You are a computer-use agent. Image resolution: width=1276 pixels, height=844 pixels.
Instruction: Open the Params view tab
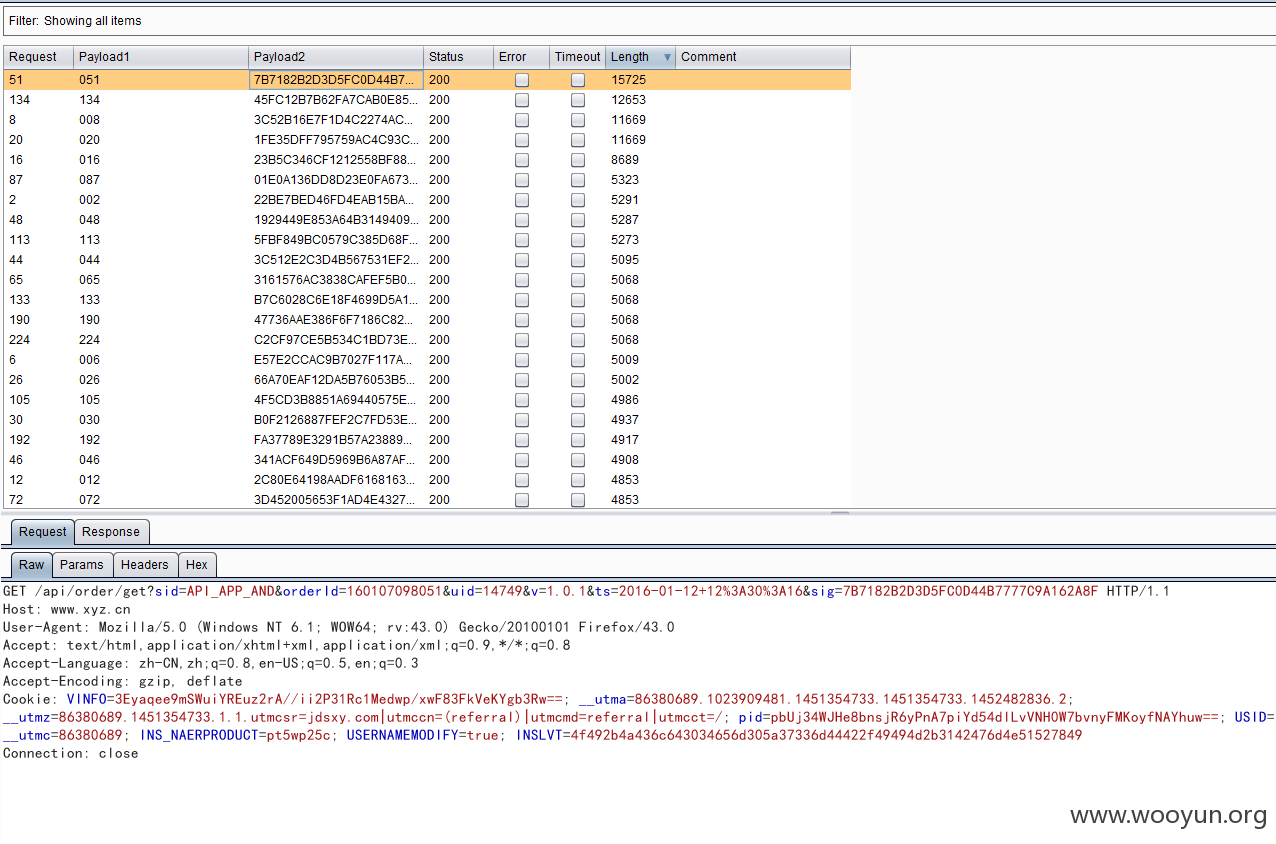coord(82,565)
